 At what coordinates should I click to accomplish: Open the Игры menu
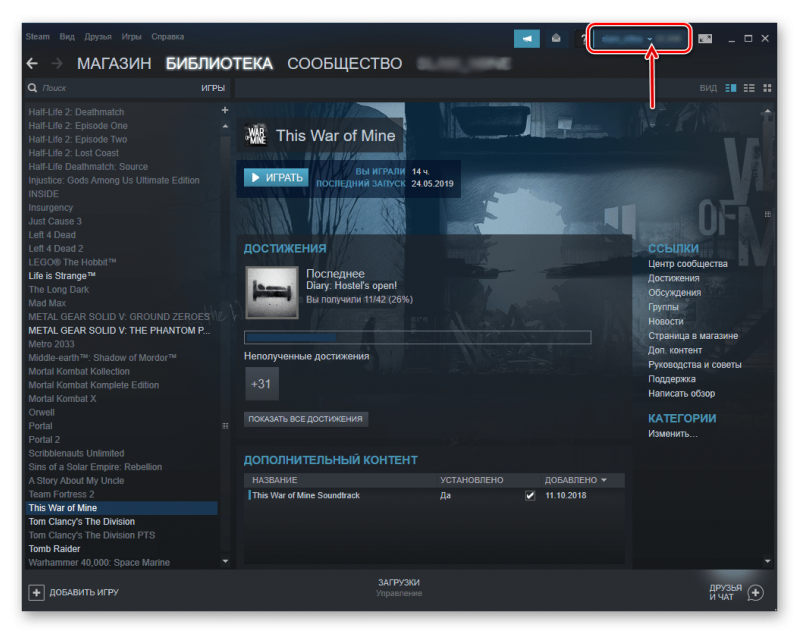[131, 37]
